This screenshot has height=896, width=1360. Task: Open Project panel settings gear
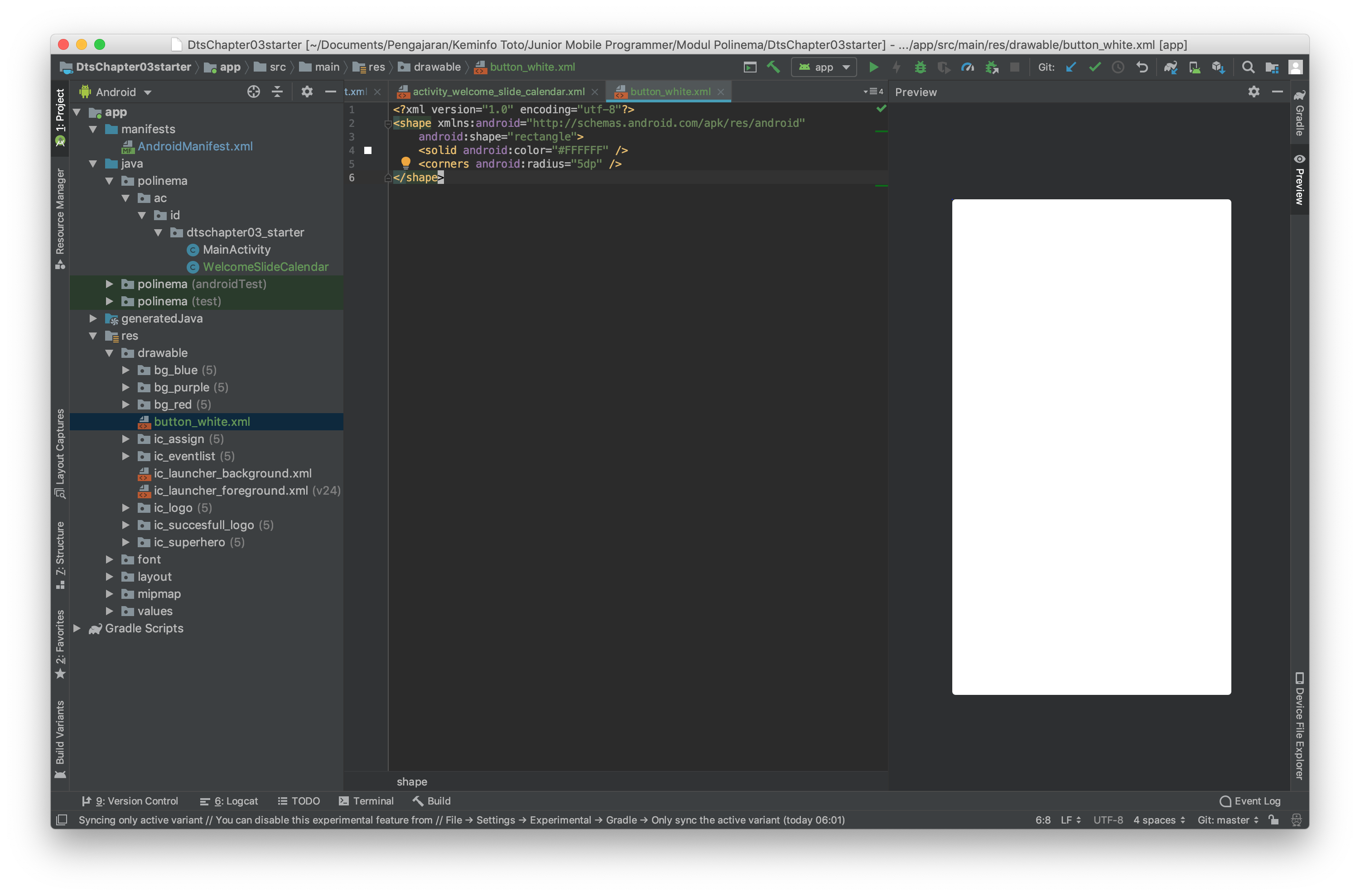coord(307,92)
